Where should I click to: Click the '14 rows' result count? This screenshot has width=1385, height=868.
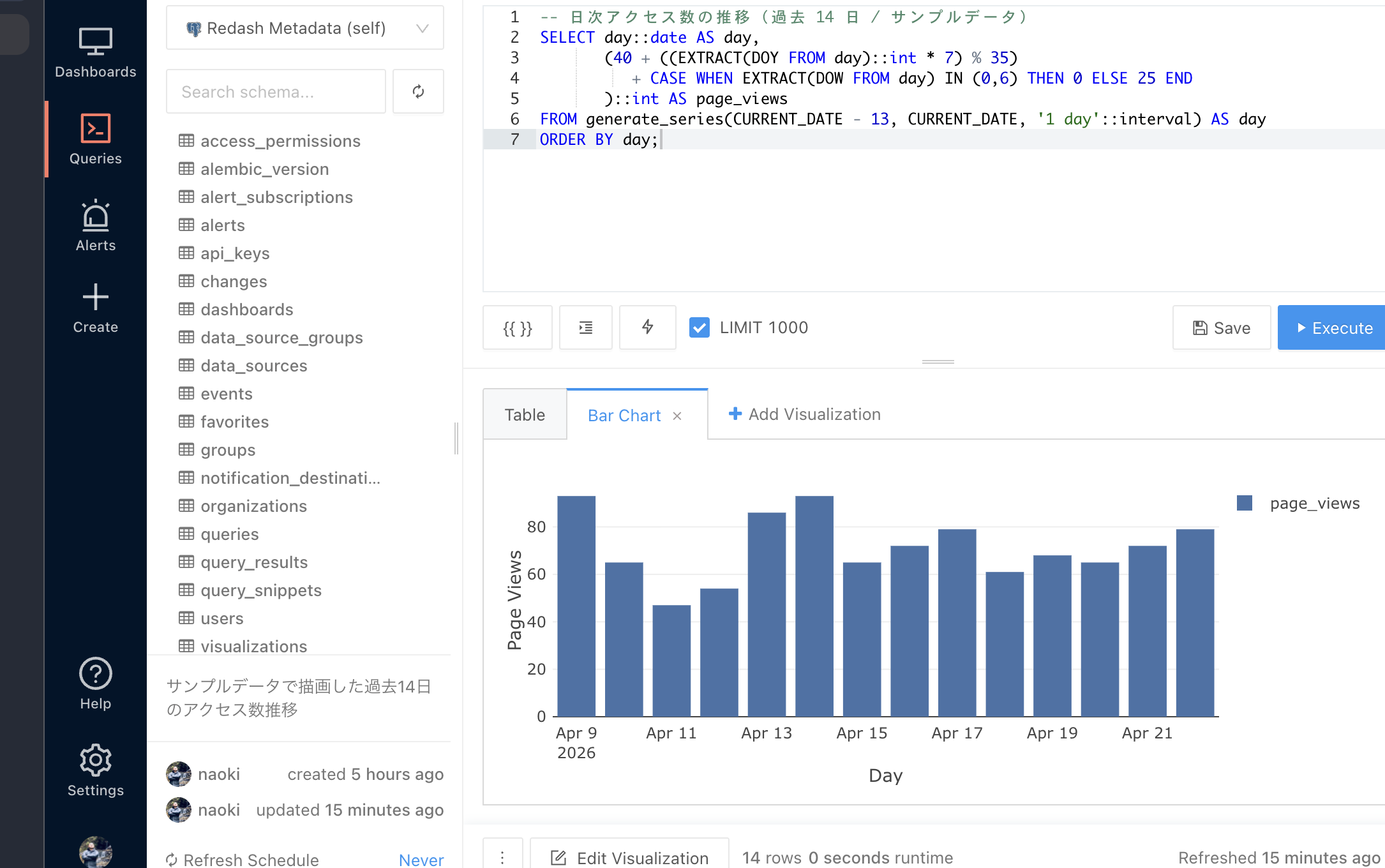(x=772, y=858)
